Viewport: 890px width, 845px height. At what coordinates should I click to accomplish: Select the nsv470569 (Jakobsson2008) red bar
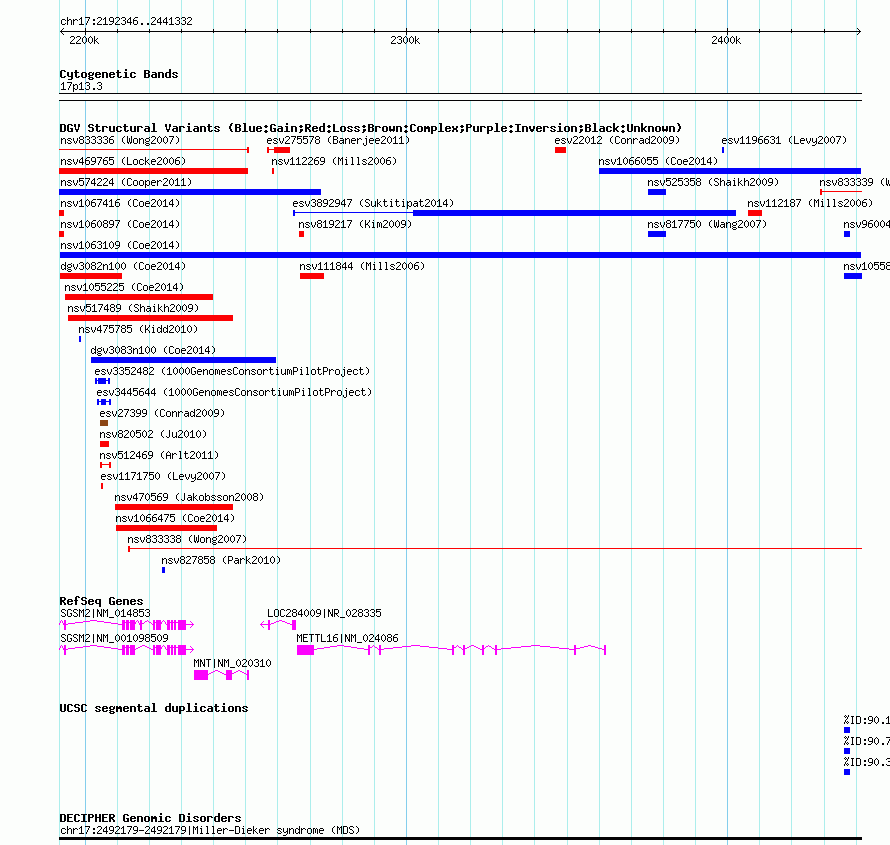pos(174,507)
